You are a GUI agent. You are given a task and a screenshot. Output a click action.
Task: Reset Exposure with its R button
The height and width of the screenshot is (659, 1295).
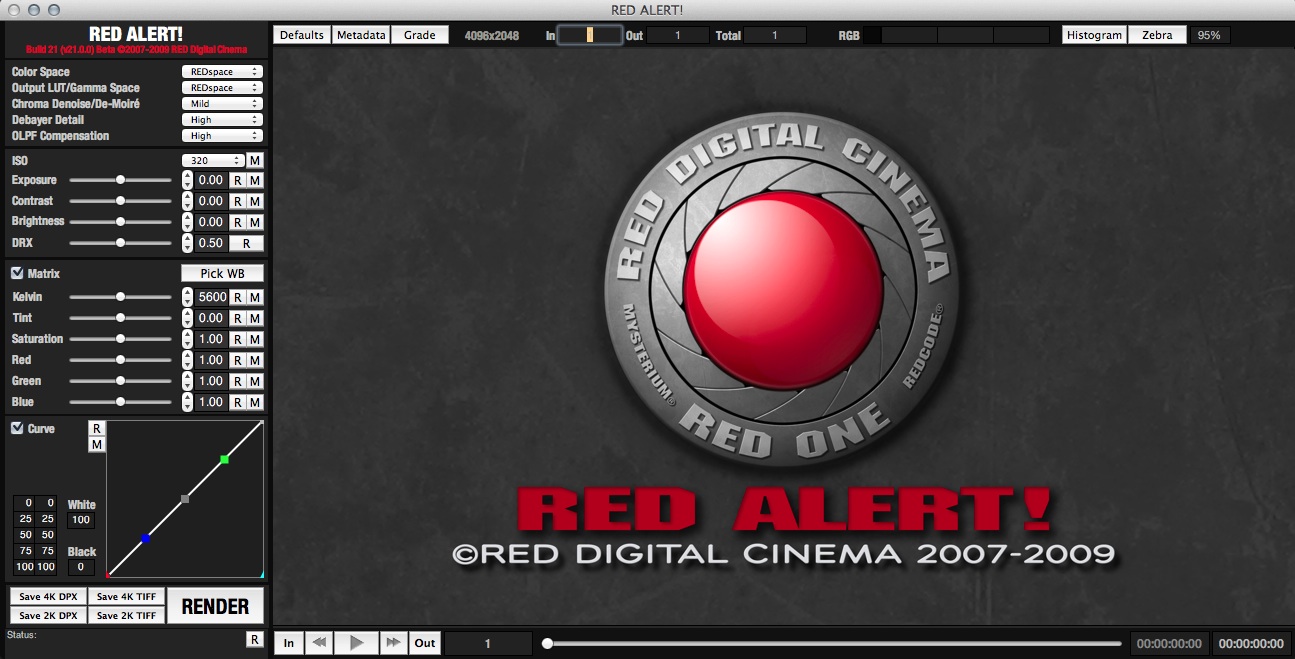(x=238, y=180)
